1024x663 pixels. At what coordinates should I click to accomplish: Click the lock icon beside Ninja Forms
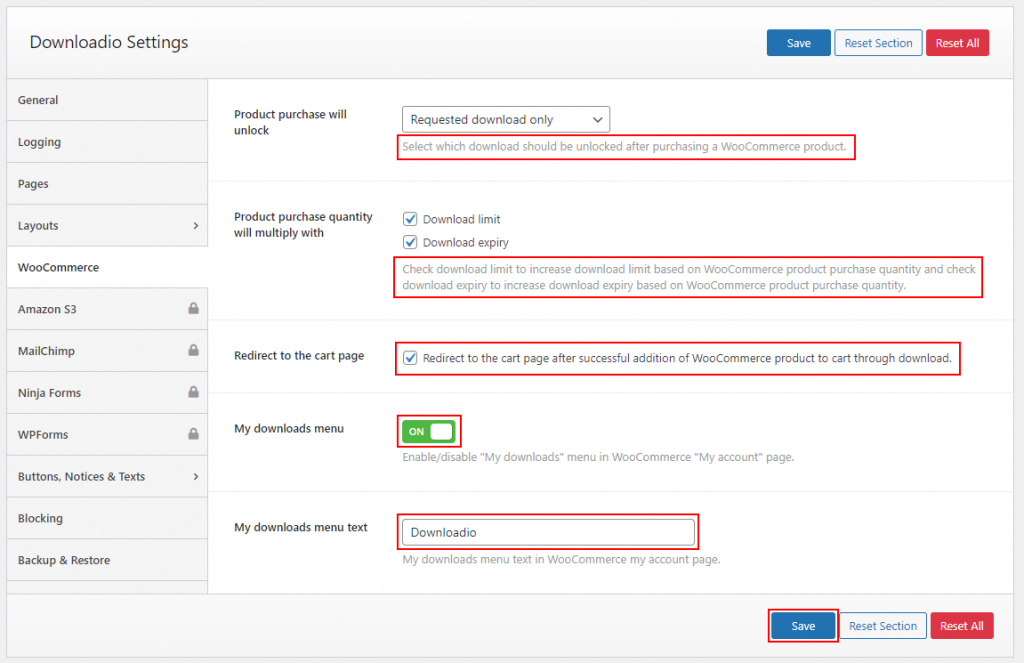pos(193,392)
